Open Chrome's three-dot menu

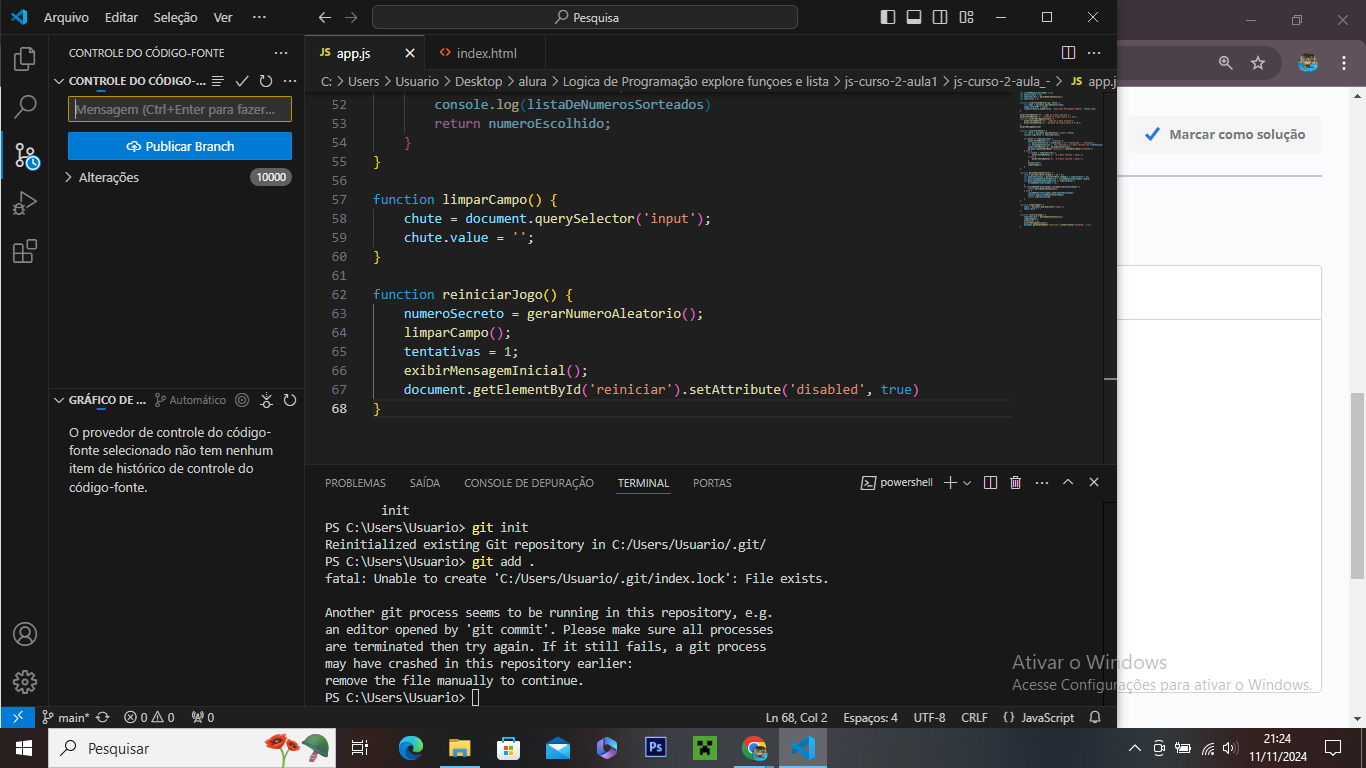pos(1343,62)
